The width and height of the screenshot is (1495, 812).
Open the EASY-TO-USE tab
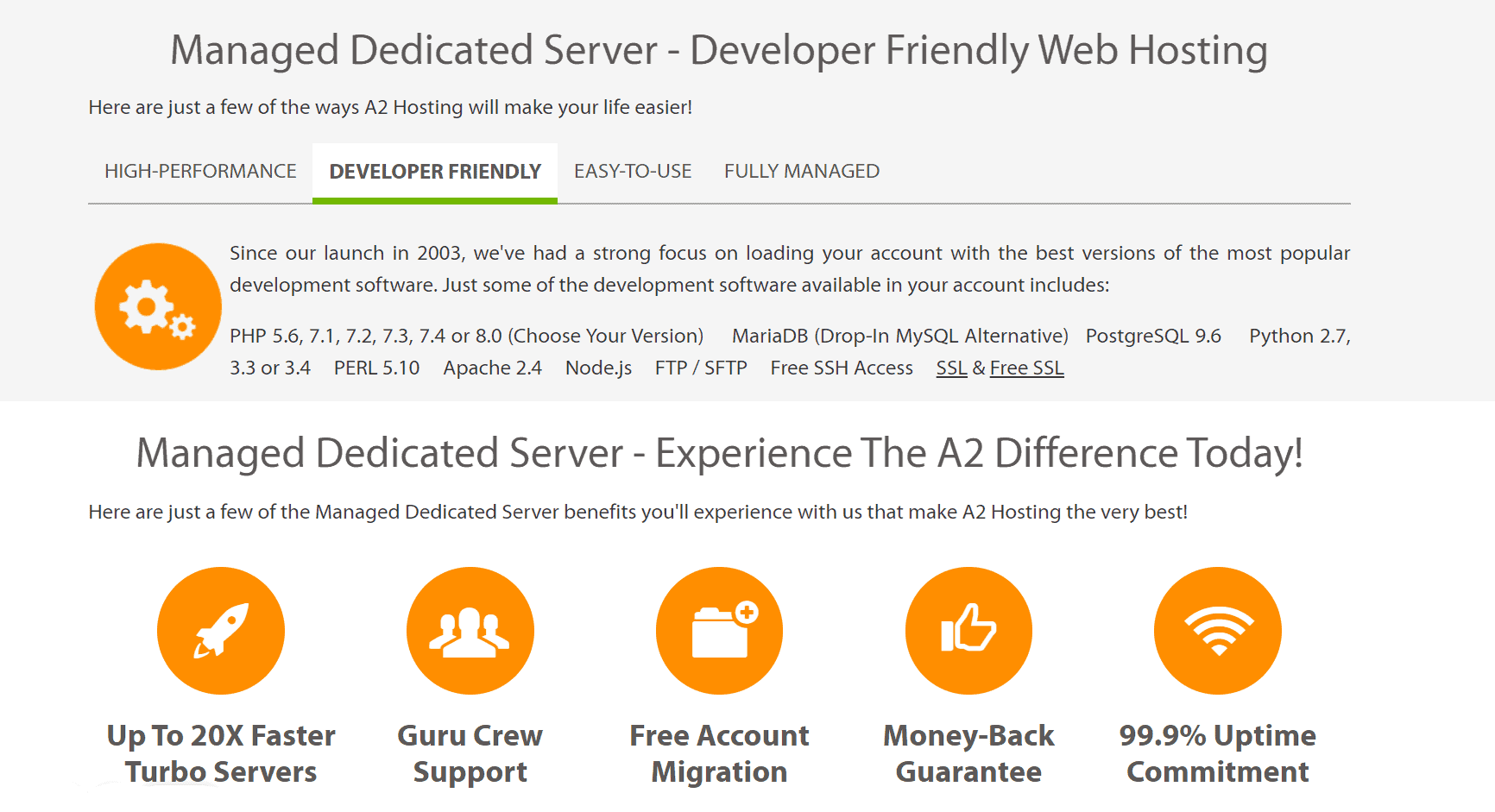coord(633,172)
